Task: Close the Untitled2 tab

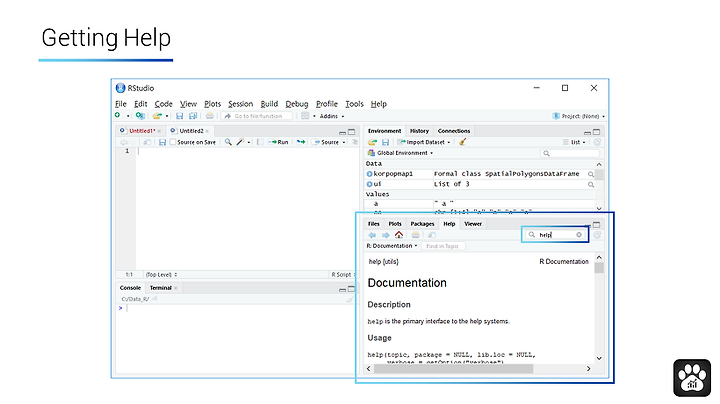Action: 208,131
